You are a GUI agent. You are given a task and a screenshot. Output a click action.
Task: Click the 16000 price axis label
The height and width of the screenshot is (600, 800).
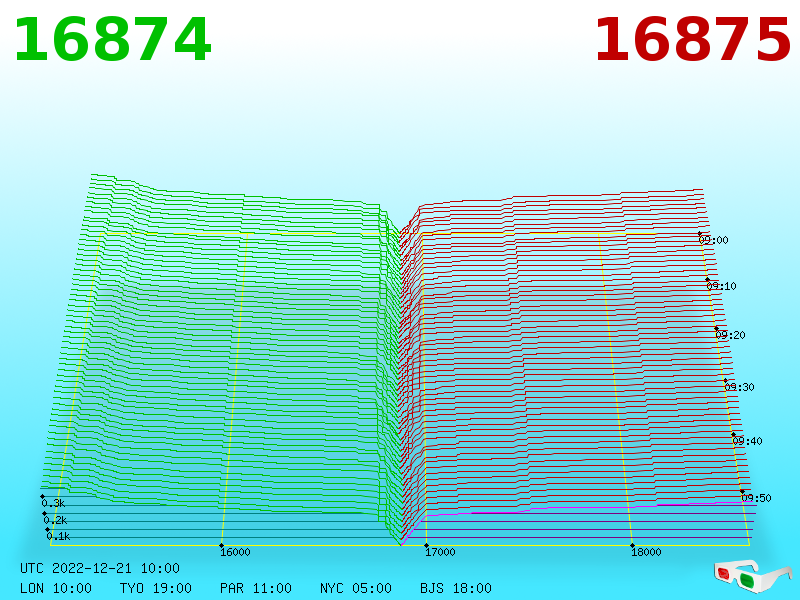[x=235, y=552]
